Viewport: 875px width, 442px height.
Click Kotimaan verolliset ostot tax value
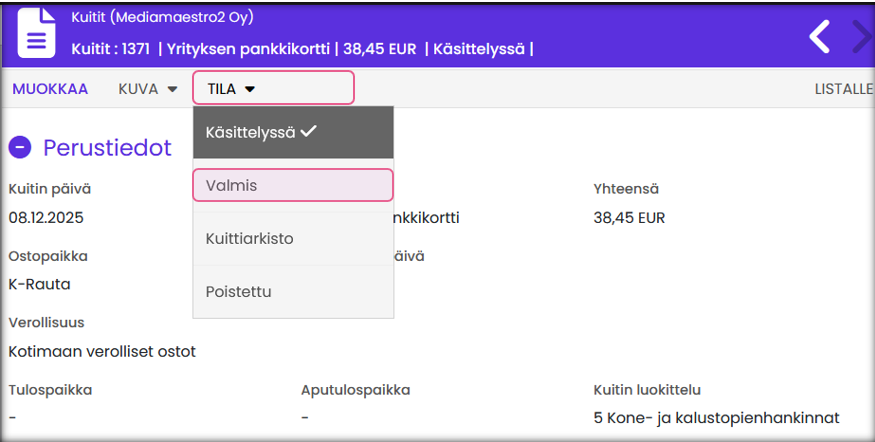click(x=102, y=351)
